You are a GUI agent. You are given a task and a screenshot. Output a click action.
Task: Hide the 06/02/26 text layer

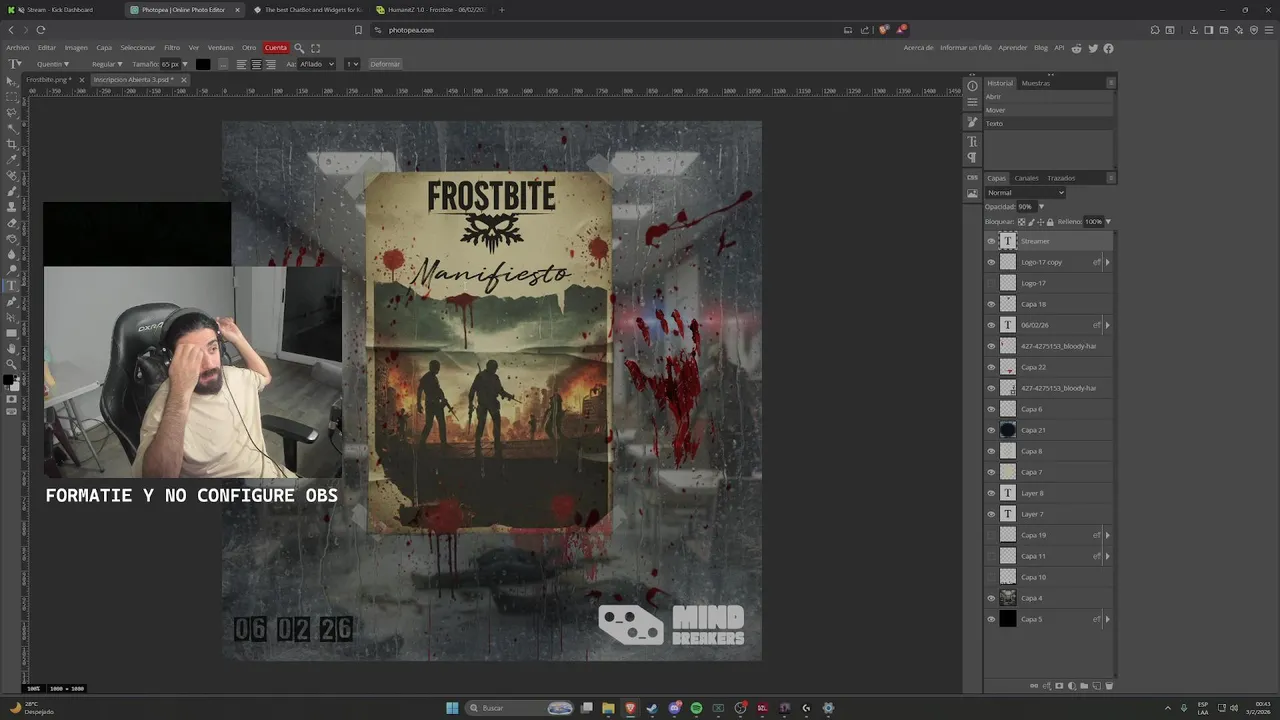click(991, 325)
